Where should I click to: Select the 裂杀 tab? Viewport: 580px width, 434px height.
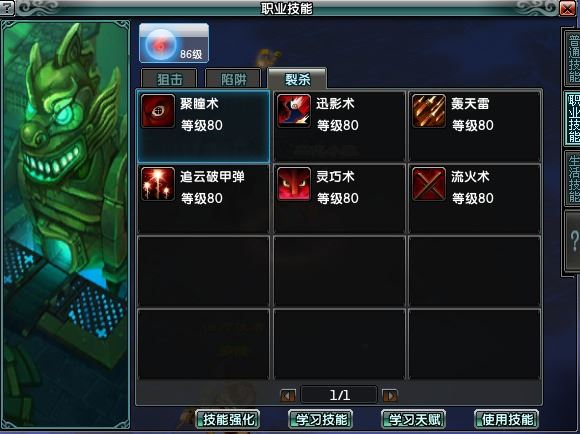tap(297, 78)
